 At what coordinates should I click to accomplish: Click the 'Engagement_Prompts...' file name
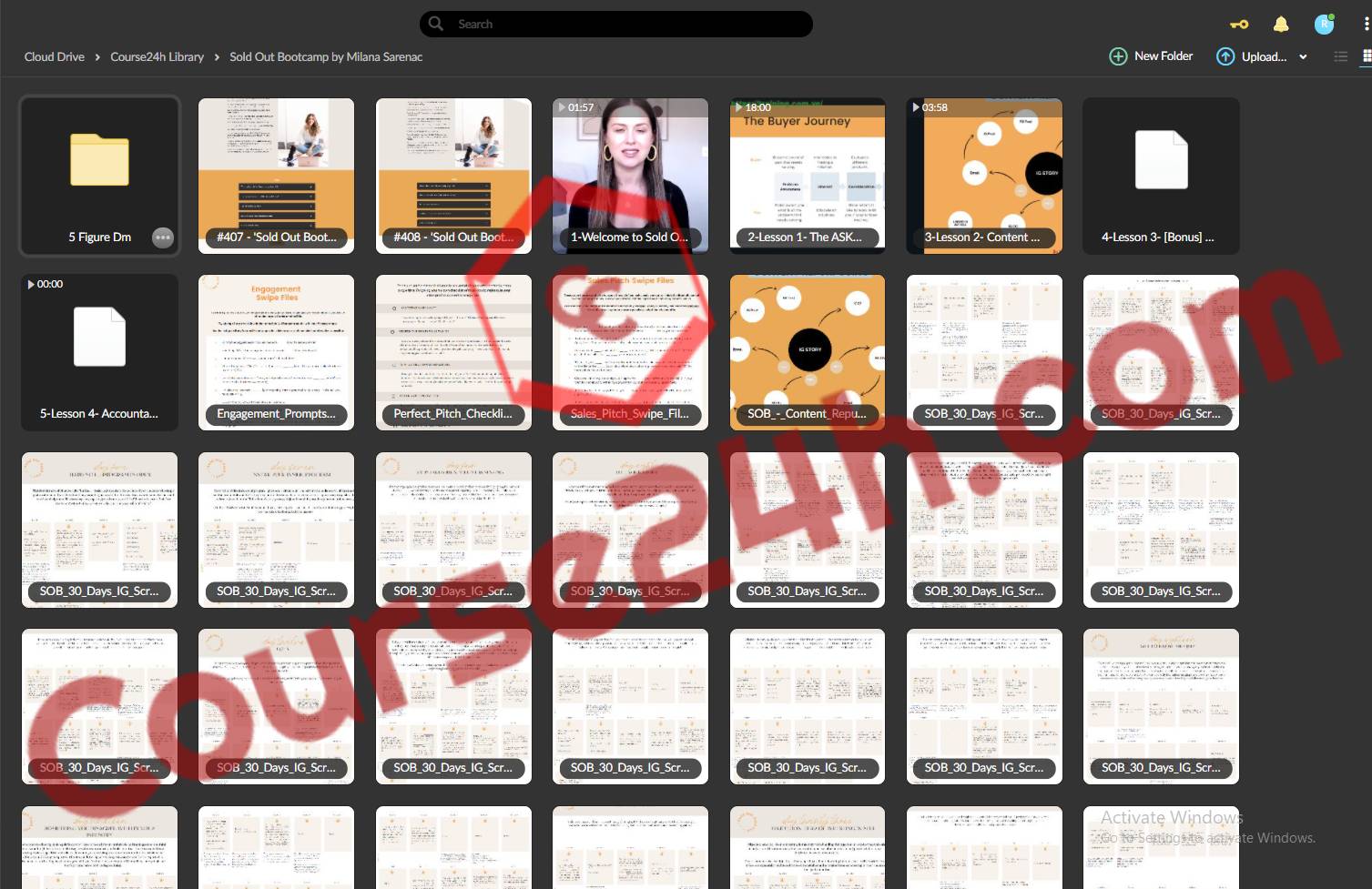pyautogui.click(x=277, y=414)
